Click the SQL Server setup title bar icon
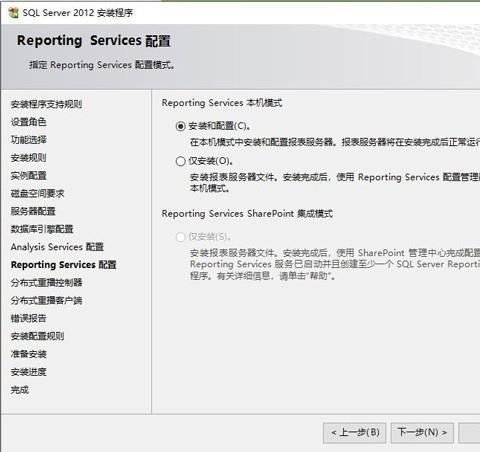The height and width of the screenshot is (452, 480). (13, 13)
